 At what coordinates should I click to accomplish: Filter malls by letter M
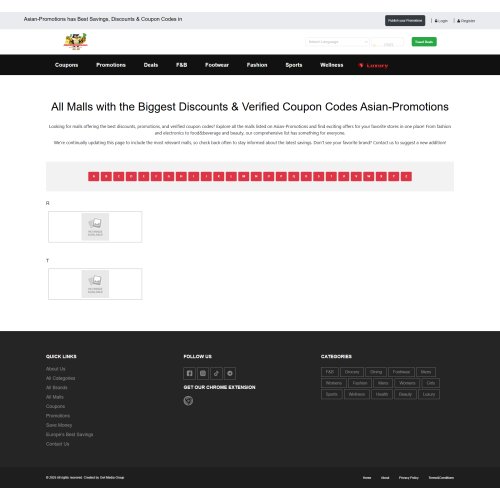click(244, 176)
